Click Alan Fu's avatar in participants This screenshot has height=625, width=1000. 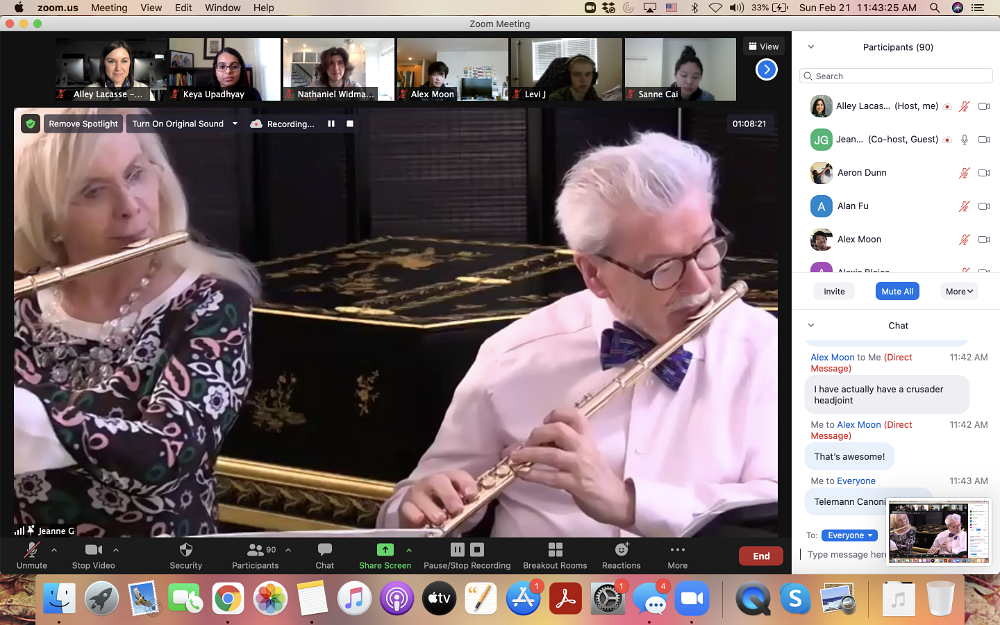821,206
